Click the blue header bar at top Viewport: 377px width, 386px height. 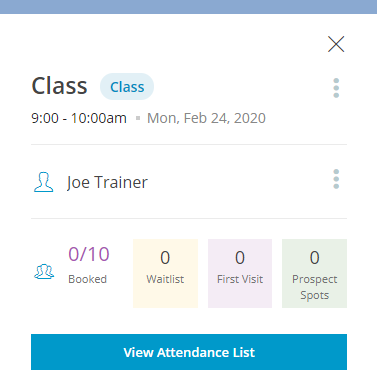[188, 7]
